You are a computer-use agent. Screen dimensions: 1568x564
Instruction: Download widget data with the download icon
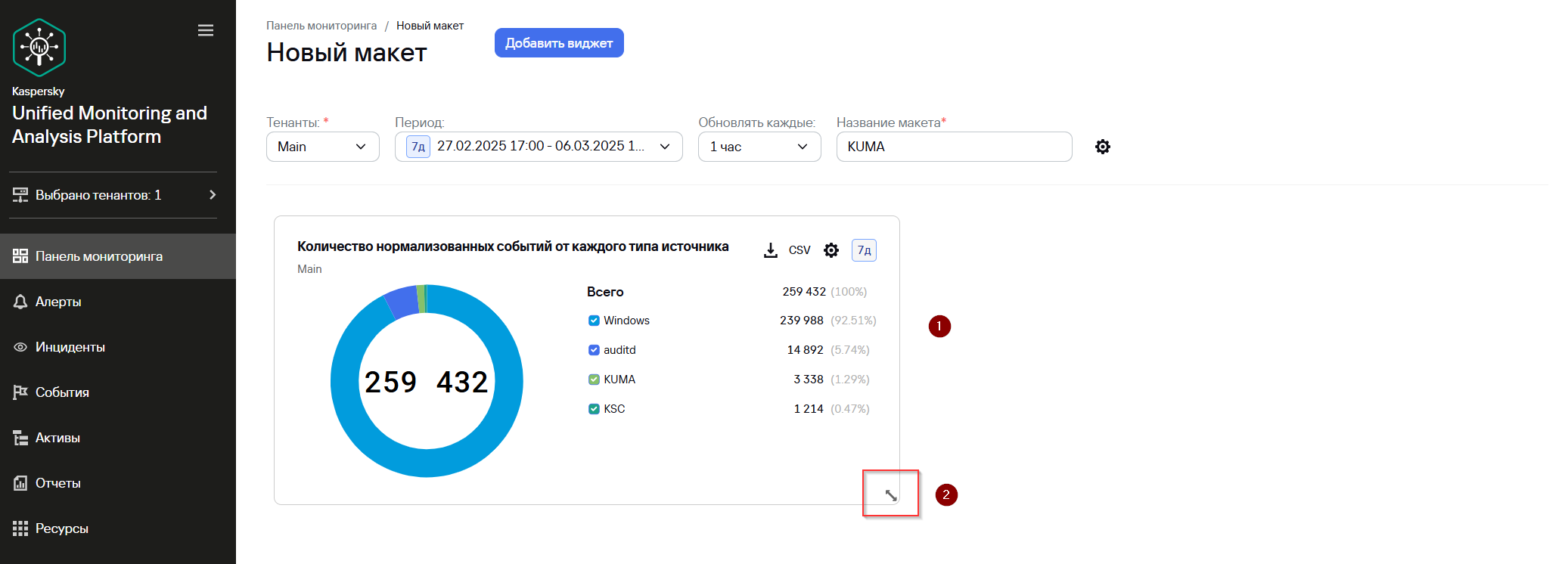(771, 250)
